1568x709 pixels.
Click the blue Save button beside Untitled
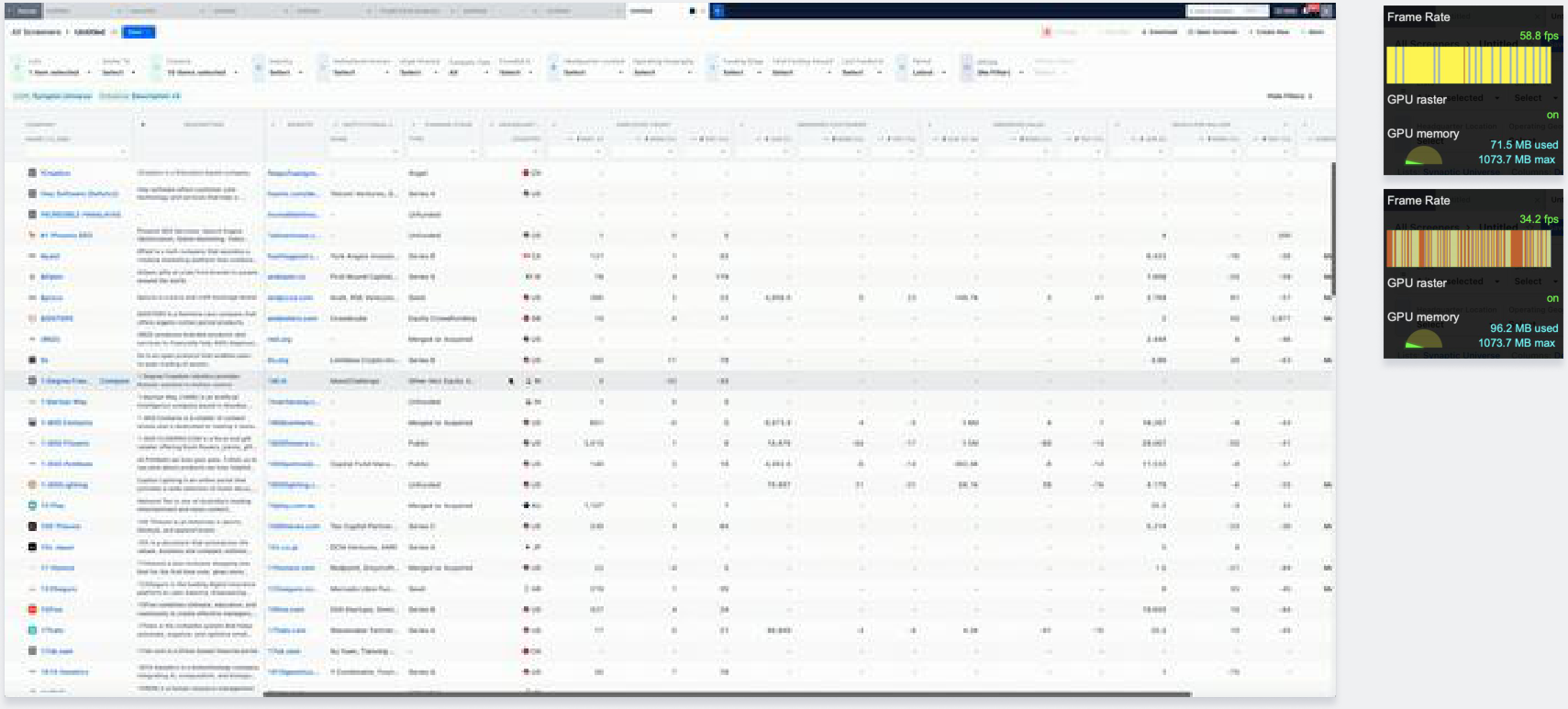[139, 32]
